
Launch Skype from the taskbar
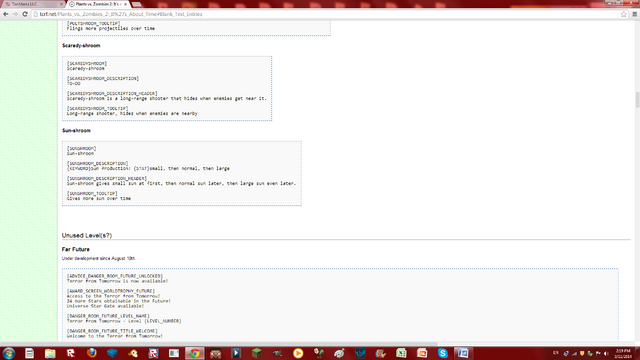point(442,353)
